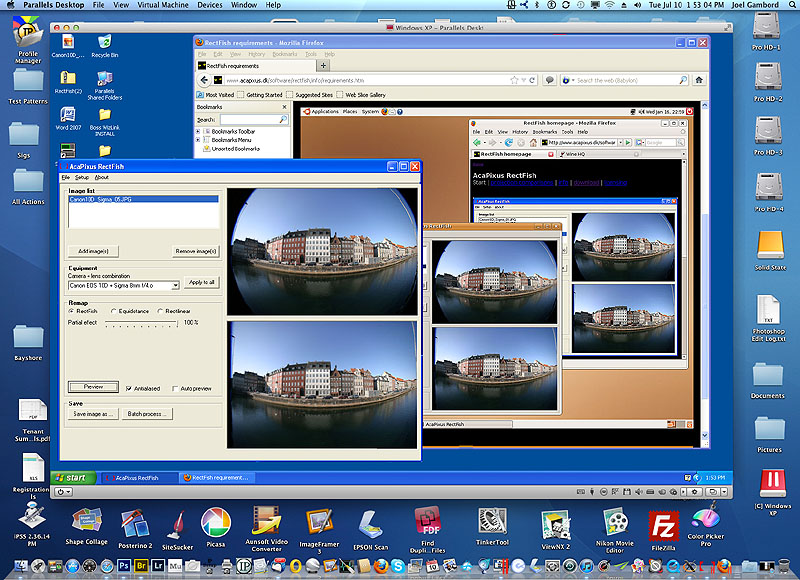Image resolution: width=800 pixels, height=580 pixels.
Task: Click Save image as... button
Action: pyautogui.click(x=93, y=414)
